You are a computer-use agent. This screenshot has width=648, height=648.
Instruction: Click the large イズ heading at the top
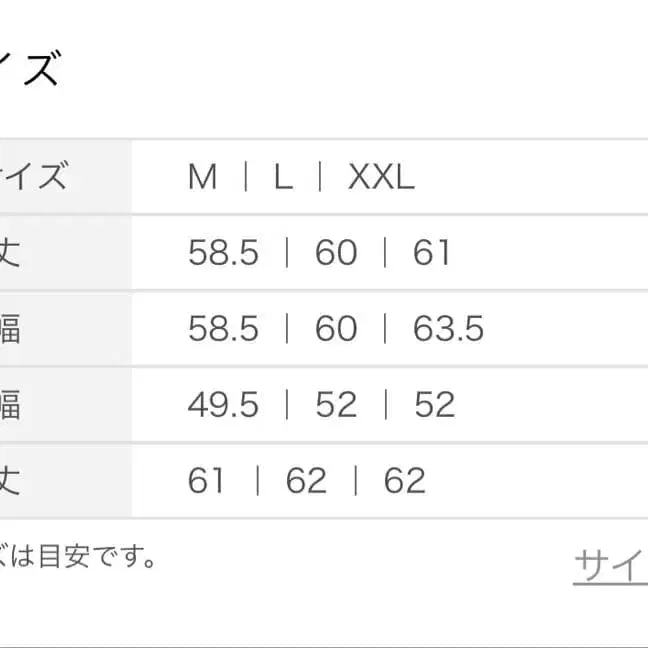[x=30, y=72]
